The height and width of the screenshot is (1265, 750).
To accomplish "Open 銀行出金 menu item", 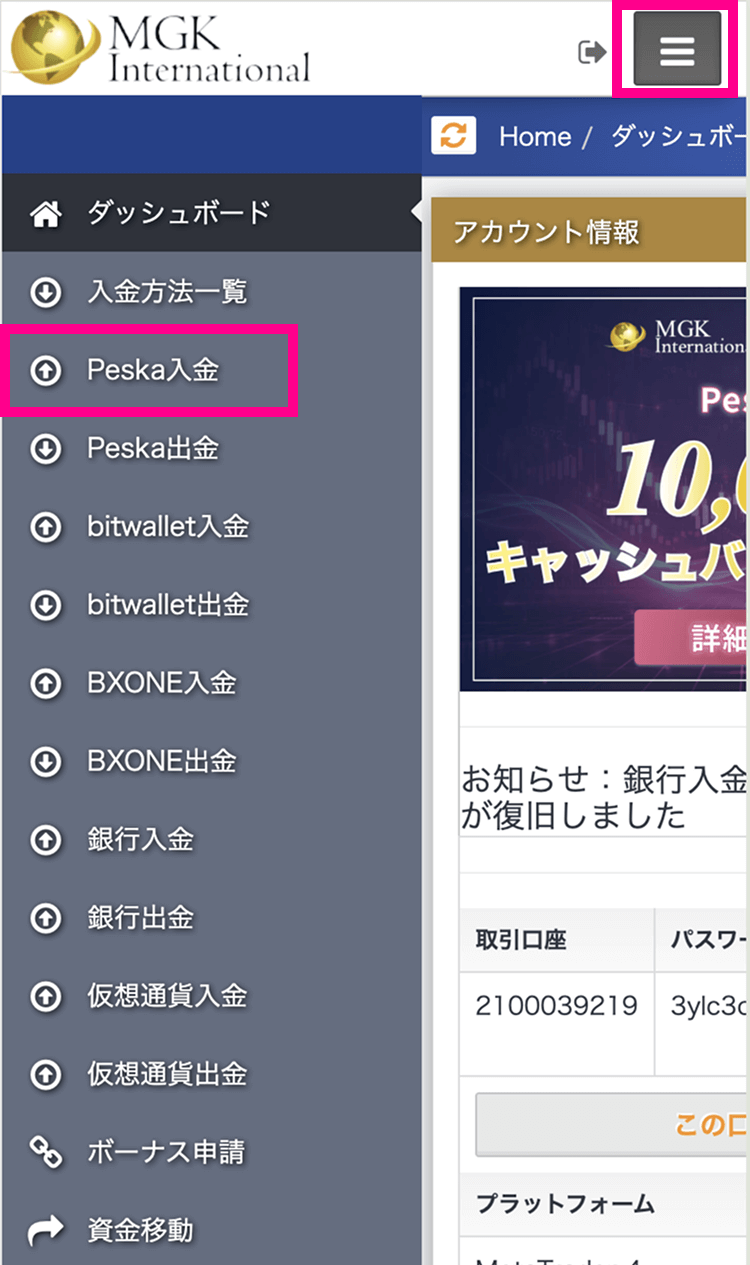I will pyautogui.click(x=211, y=918).
